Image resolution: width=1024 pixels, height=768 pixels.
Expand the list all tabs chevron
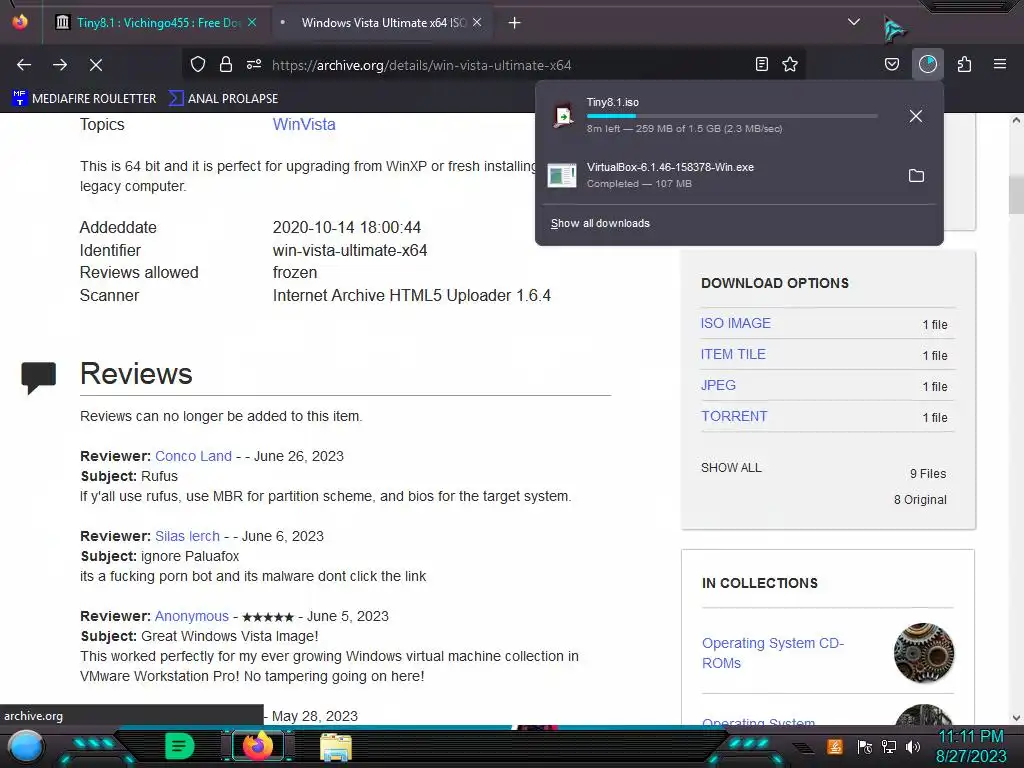click(x=854, y=22)
